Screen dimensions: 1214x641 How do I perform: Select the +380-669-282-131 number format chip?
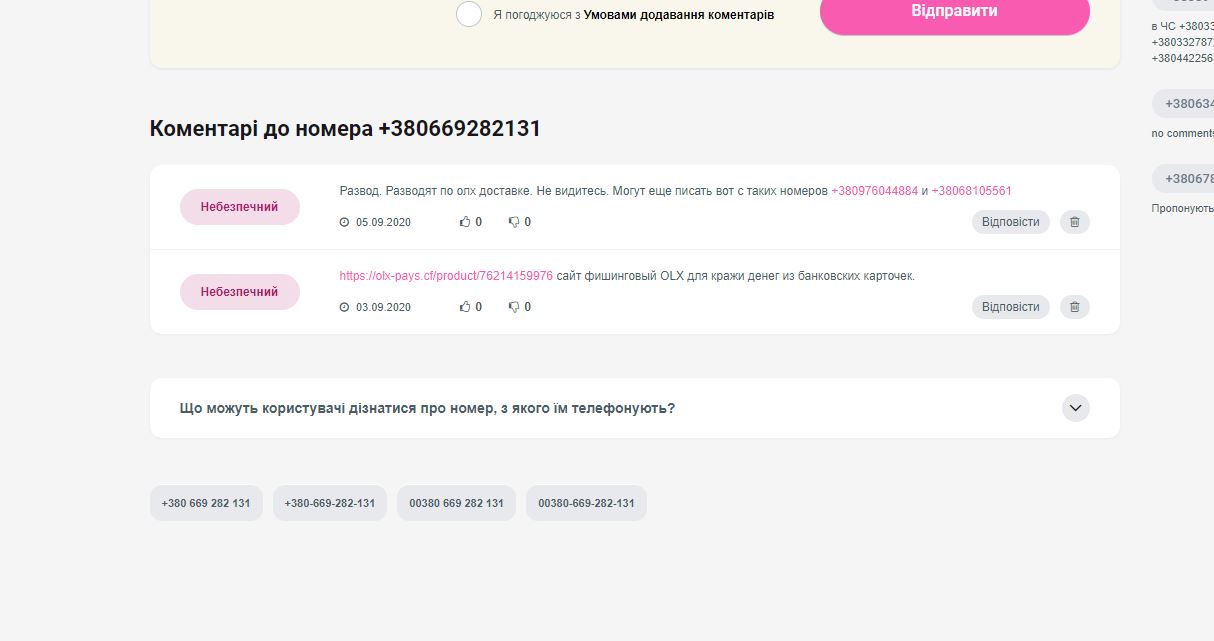(x=329, y=503)
